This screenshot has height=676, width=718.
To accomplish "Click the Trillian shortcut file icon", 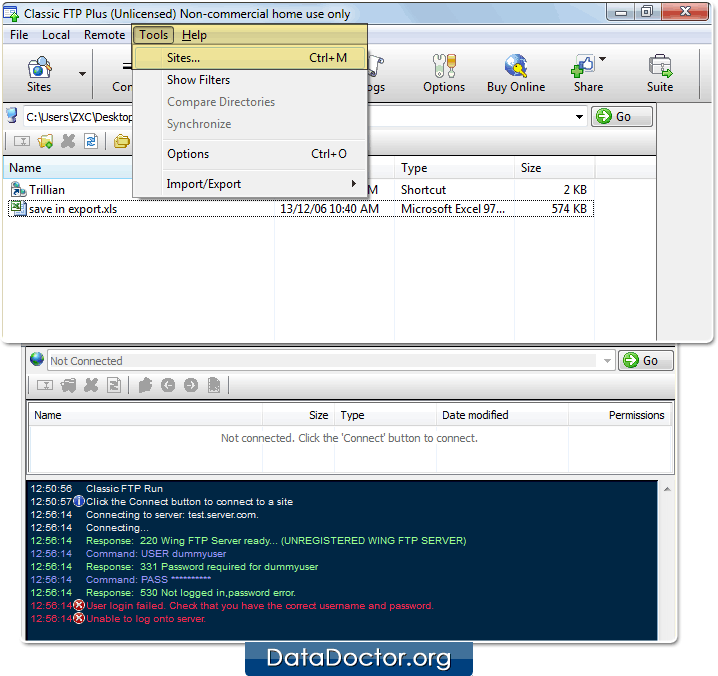I will 18,190.
